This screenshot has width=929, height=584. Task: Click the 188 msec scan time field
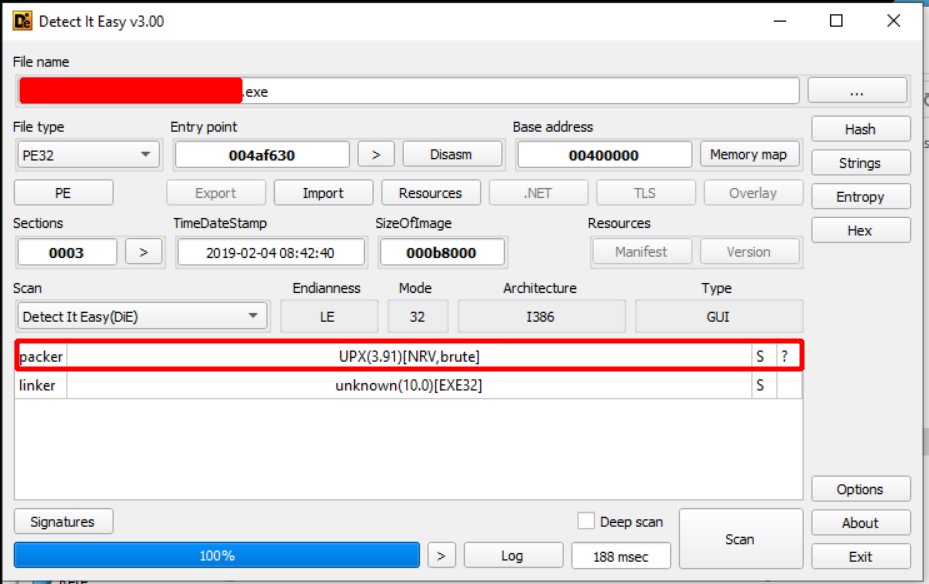click(620, 556)
